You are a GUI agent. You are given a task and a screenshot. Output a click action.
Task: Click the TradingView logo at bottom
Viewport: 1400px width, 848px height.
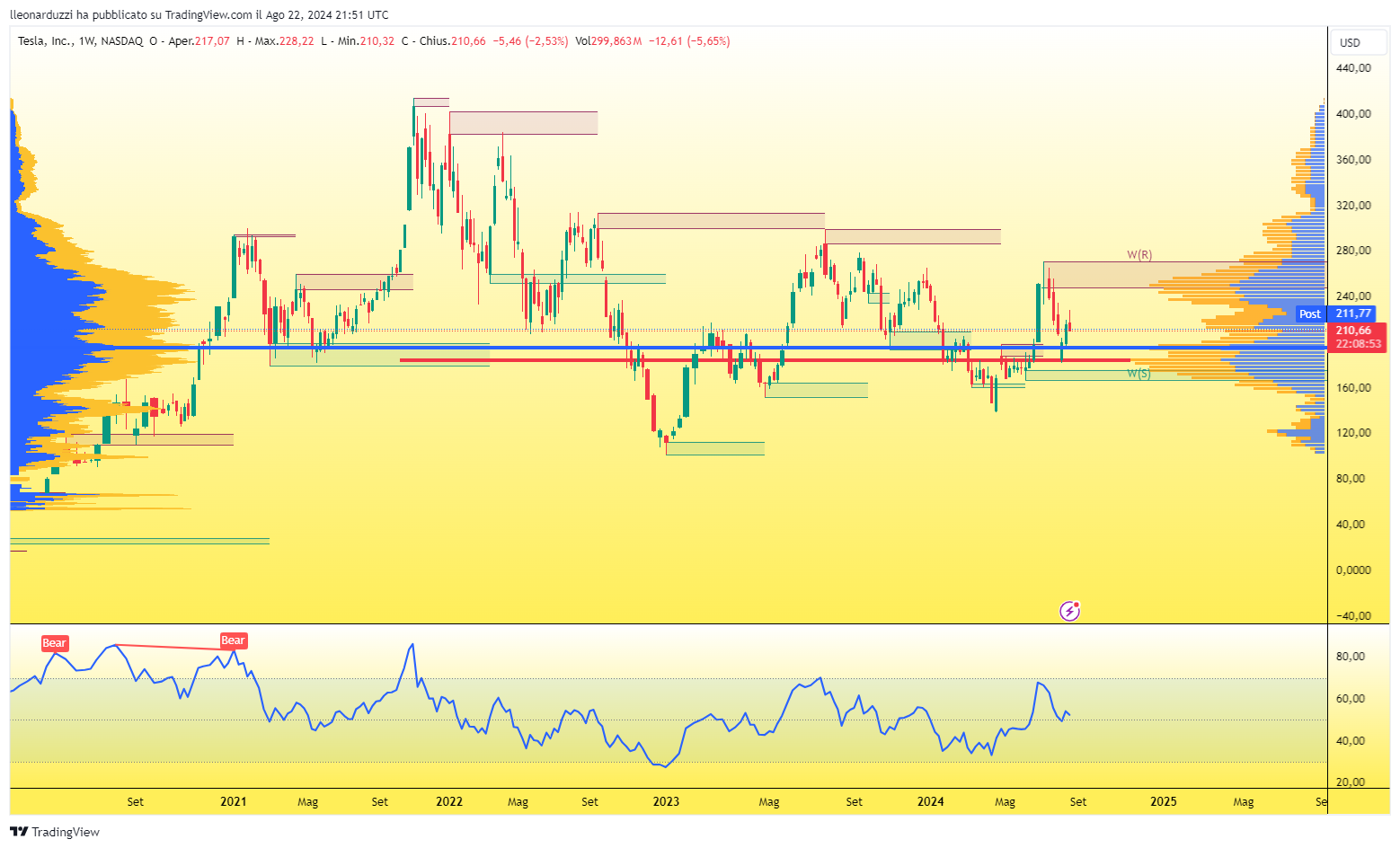point(55,832)
